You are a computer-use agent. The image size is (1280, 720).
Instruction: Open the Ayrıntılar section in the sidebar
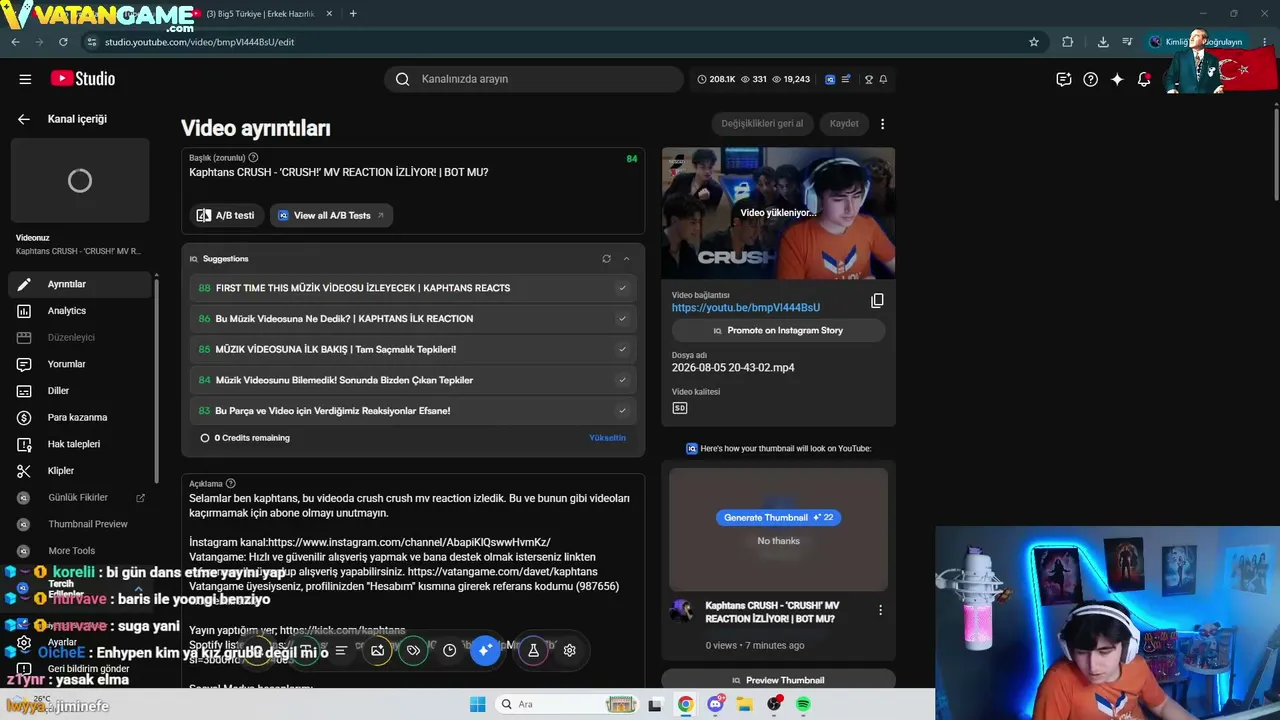tap(80, 284)
